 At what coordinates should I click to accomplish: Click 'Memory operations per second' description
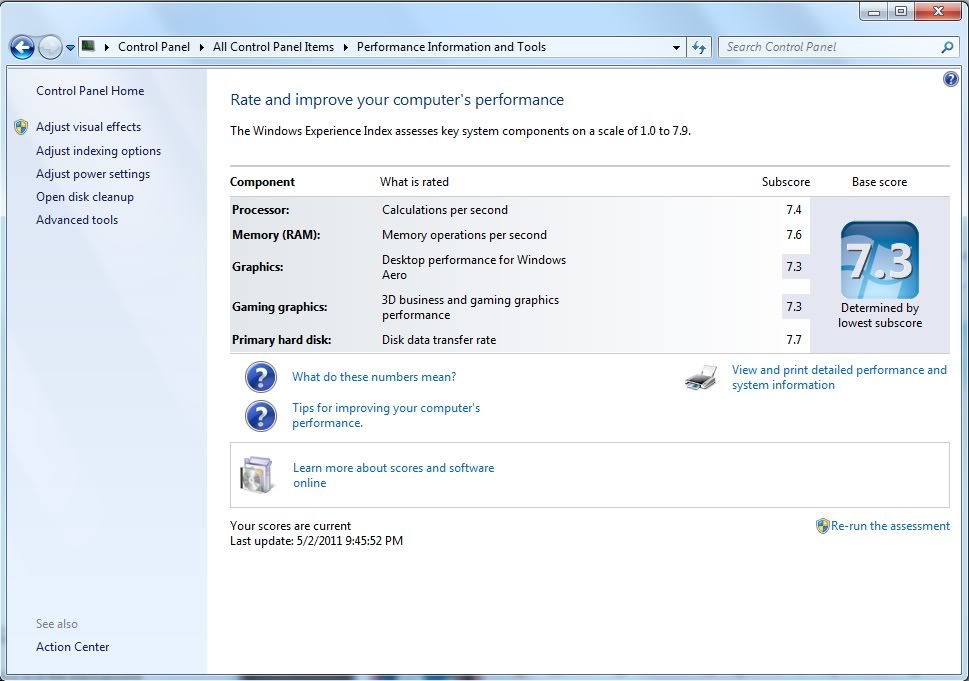(x=464, y=235)
